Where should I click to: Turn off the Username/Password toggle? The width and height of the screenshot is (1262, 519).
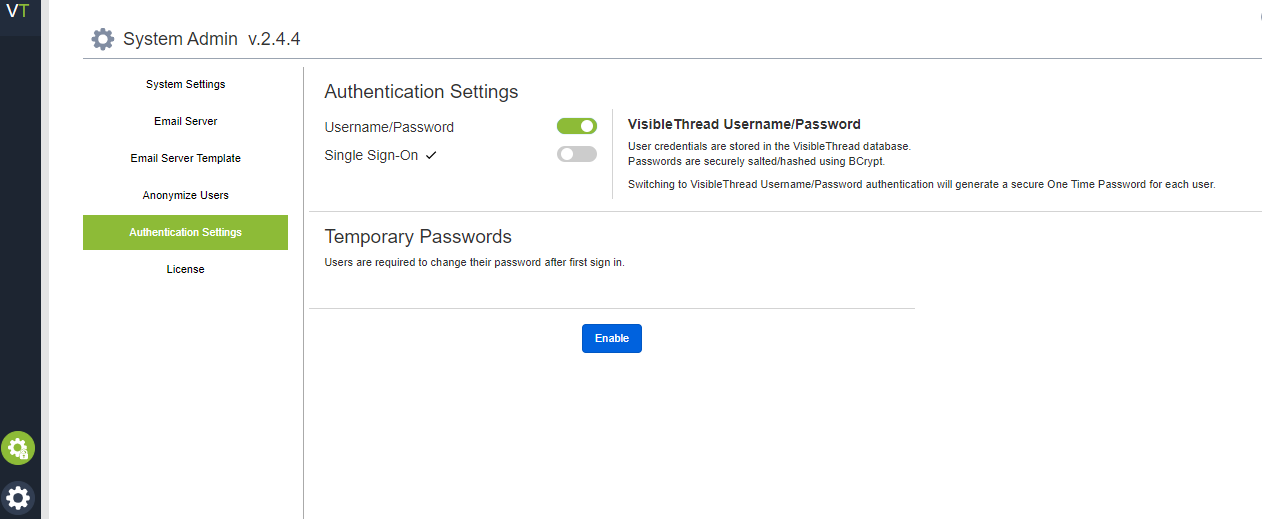point(577,126)
